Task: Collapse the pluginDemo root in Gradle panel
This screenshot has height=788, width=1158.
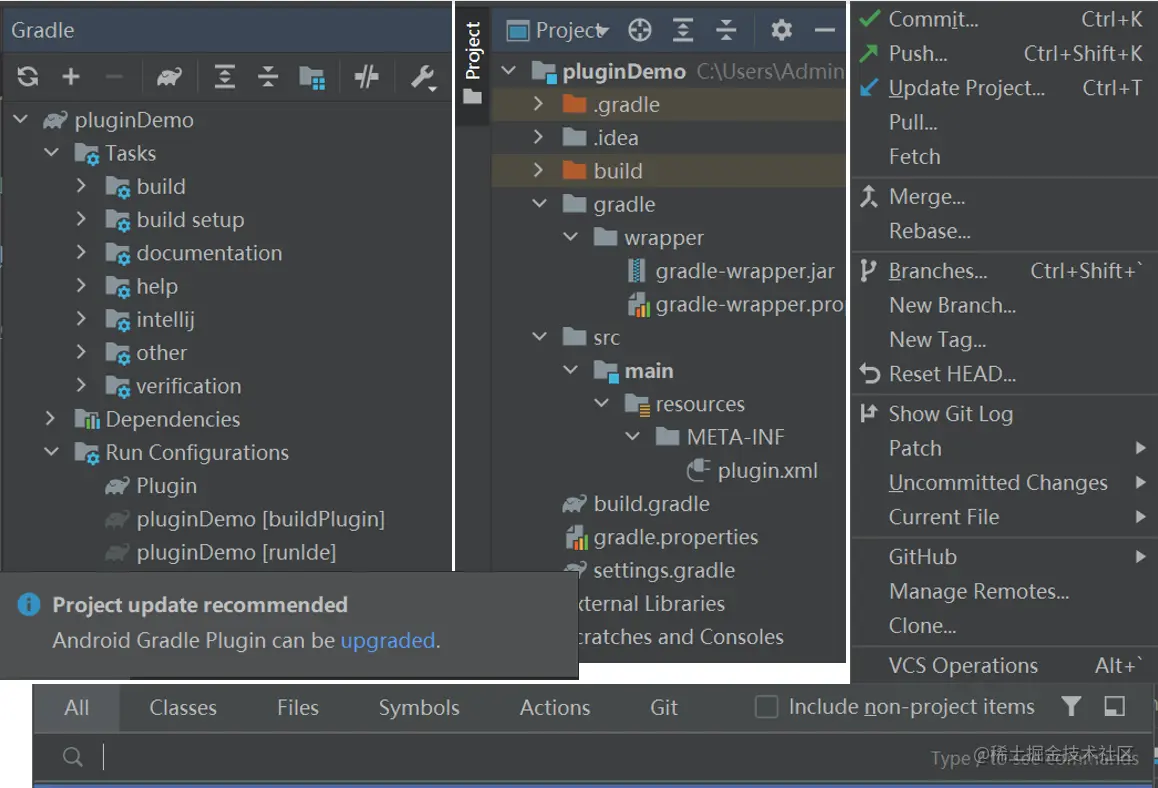Action: click(21, 119)
